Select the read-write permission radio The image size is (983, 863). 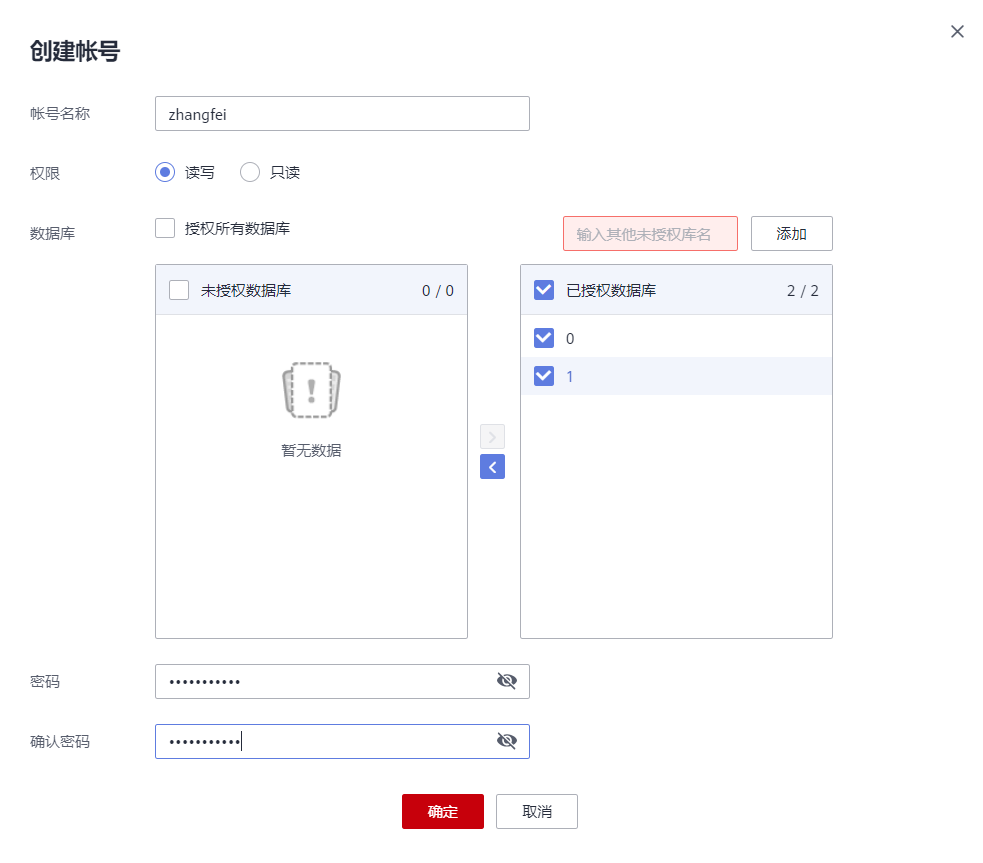(x=165, y=172)
